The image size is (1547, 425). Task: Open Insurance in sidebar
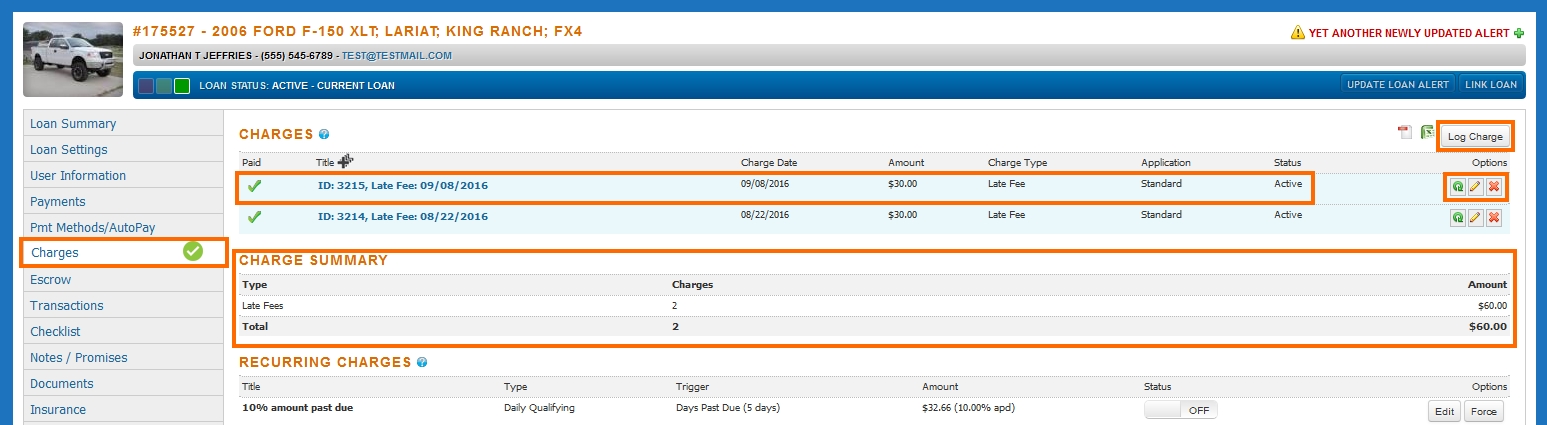coord(123,410)
